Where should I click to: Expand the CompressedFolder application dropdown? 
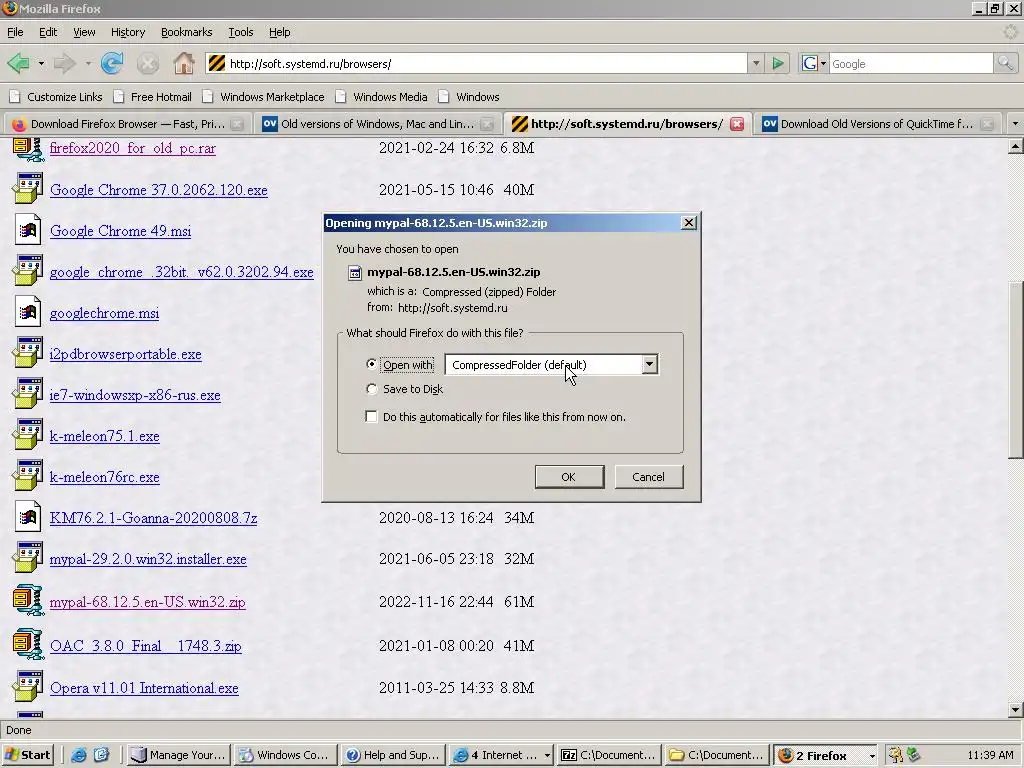tap(649, 364)
